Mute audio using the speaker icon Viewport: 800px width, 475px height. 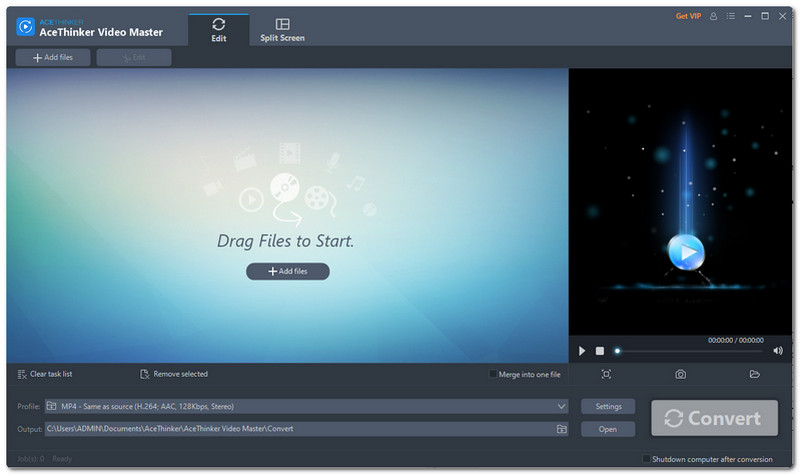coord(778,351)
